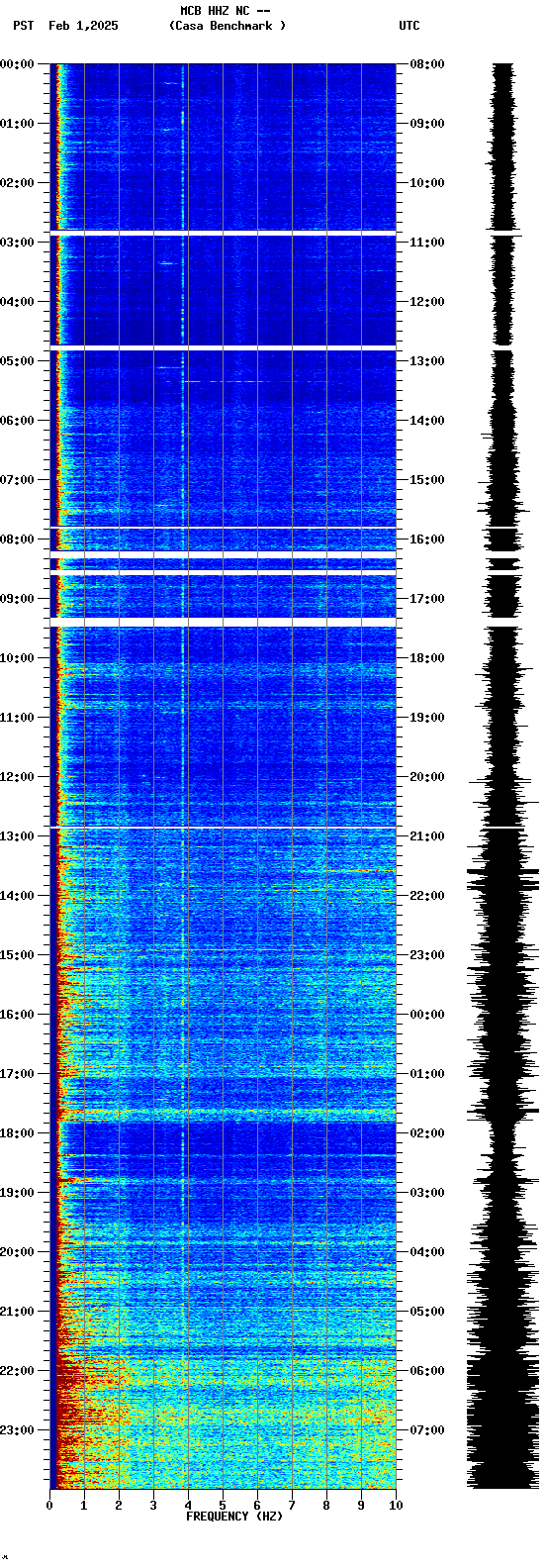
Task: Click the "PST" header label
Action: (x=24, y=26)
